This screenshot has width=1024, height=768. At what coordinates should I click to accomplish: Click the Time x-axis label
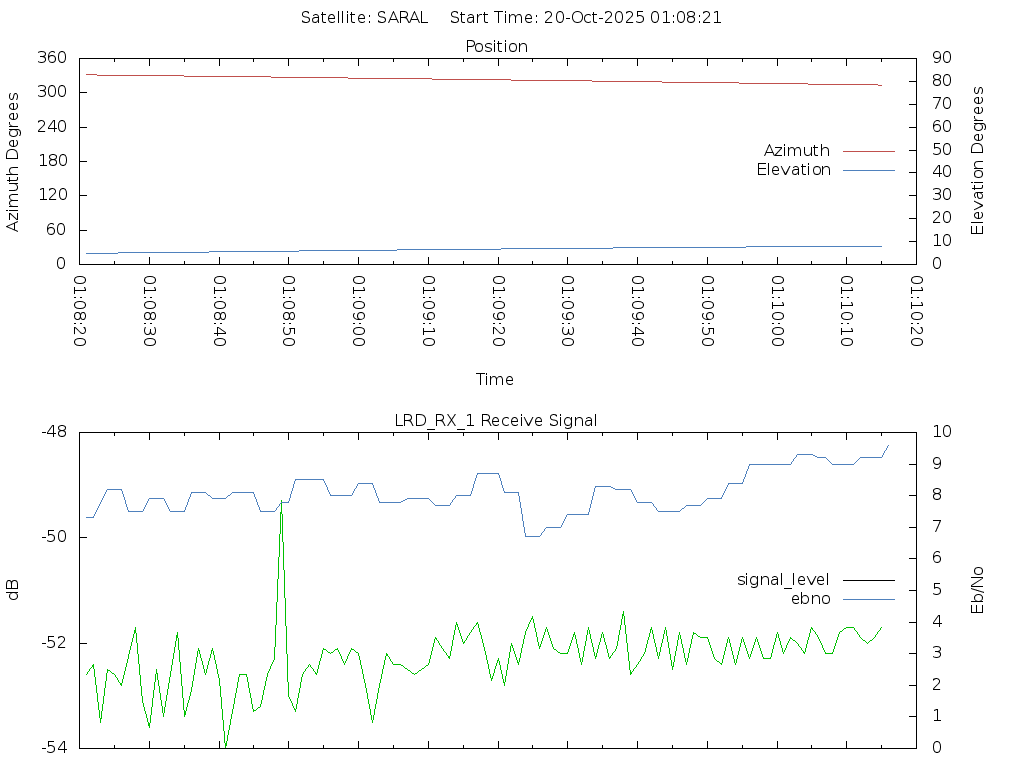coord(495,379)
